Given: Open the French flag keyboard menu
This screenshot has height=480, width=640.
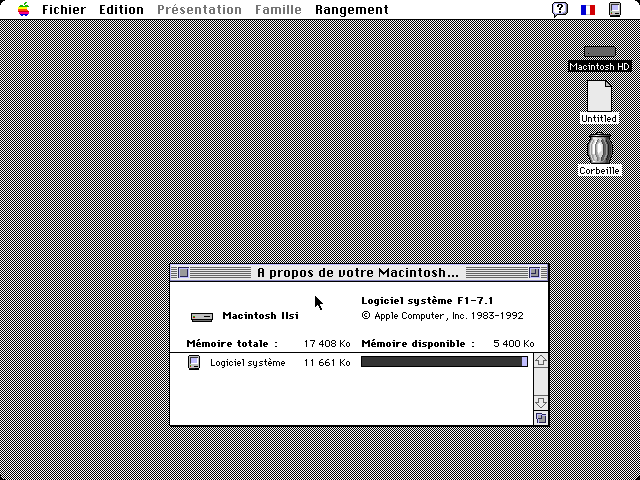Looking at the screenshot, I should point(588,9).
